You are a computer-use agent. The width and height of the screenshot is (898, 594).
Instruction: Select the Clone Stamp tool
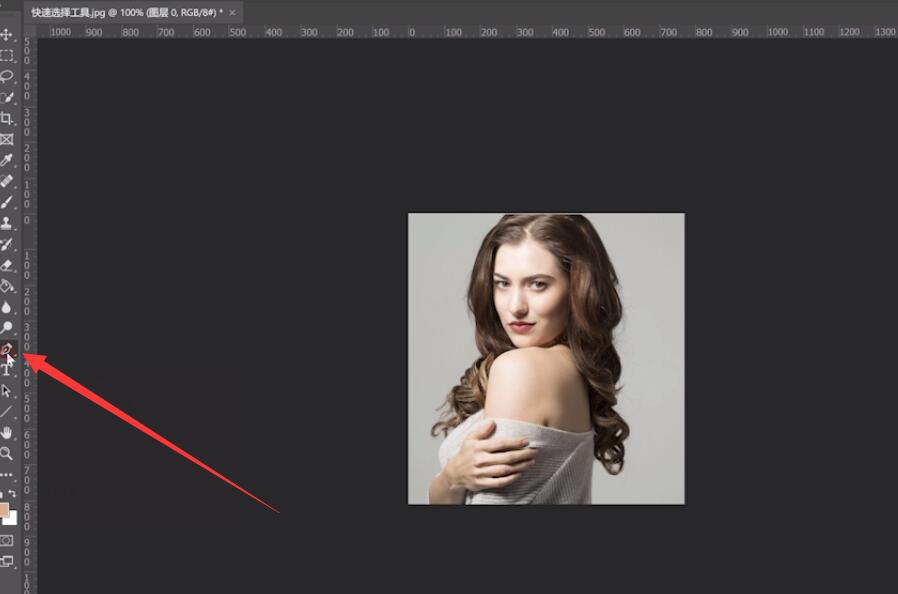click(7, 223)
